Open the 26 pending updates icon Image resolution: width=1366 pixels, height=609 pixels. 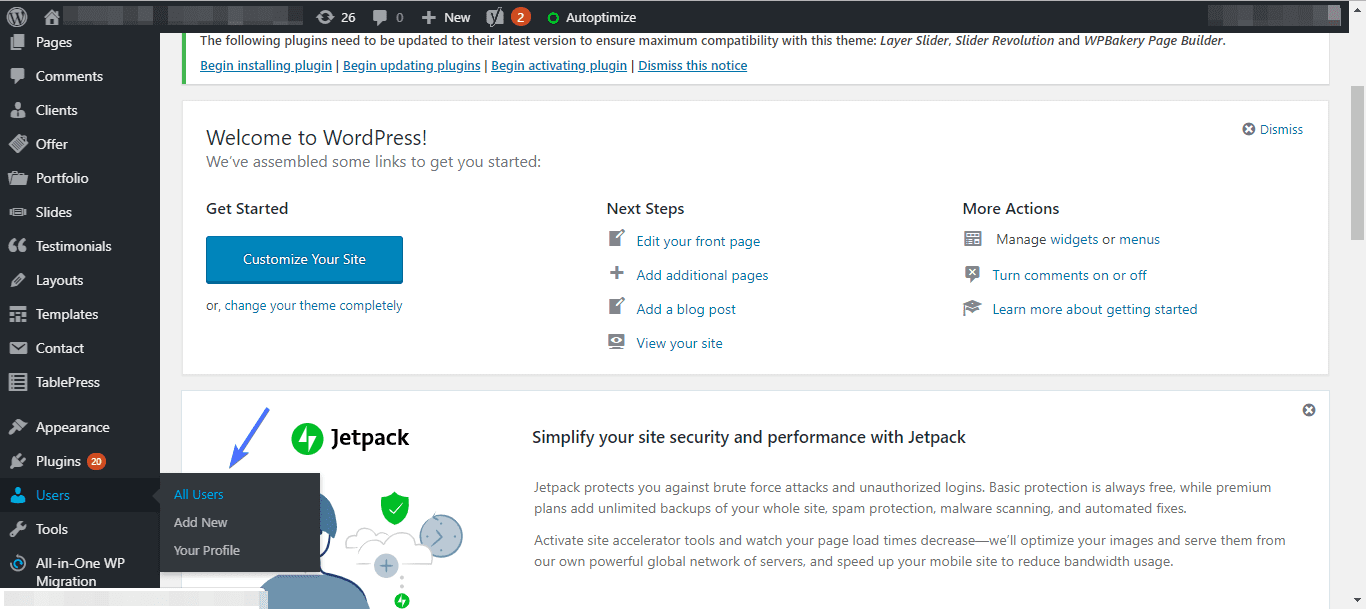point(325,17)
